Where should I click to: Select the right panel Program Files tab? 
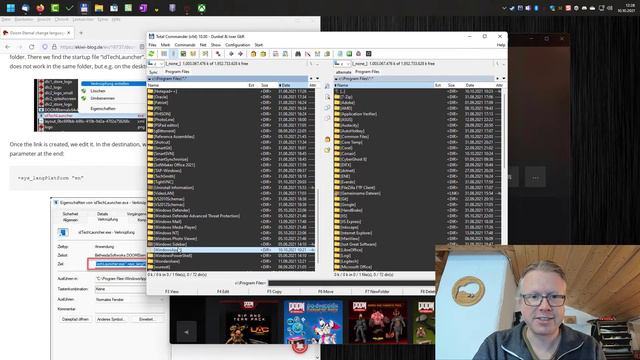tap(367, 71)
